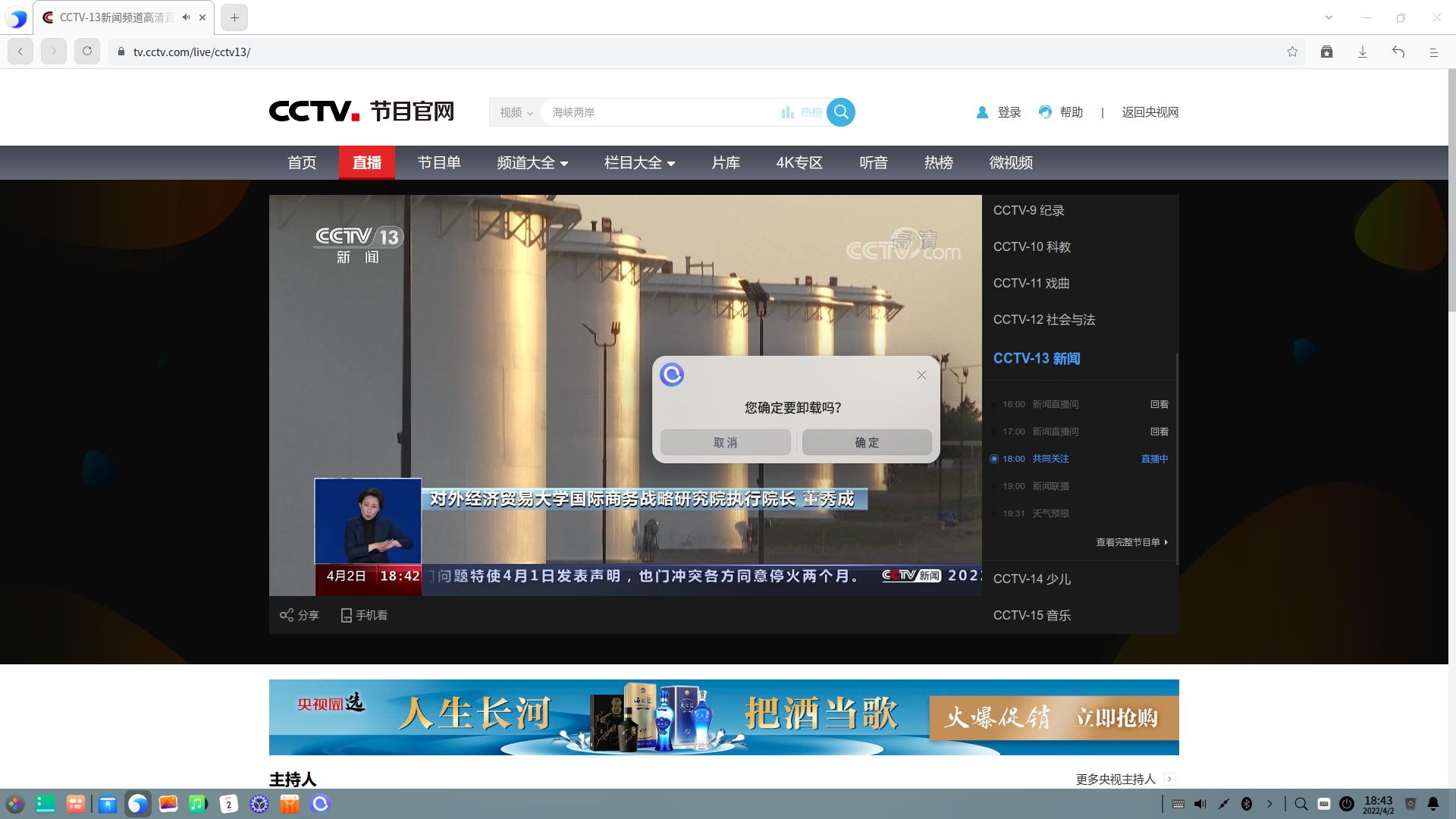Open the Safari browser icon in the dock
Viewport: 1456px width, 819px height.
click(x=138, y=804)
